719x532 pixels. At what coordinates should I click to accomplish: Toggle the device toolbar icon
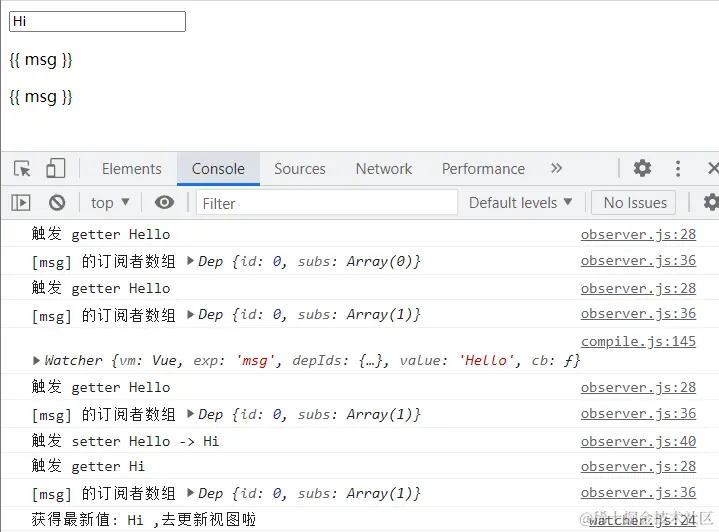pos(55,168)
